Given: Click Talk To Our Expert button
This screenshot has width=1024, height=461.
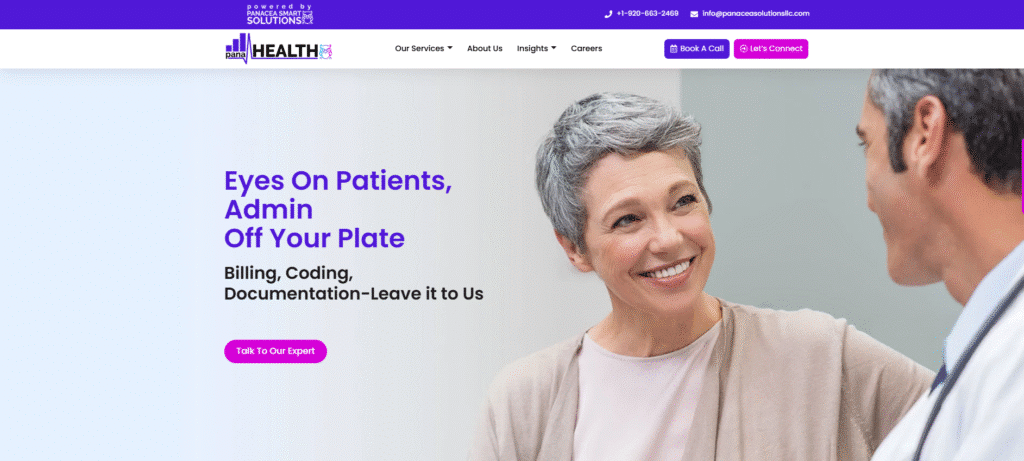Looking at the screenshot, I should [276, 351].
